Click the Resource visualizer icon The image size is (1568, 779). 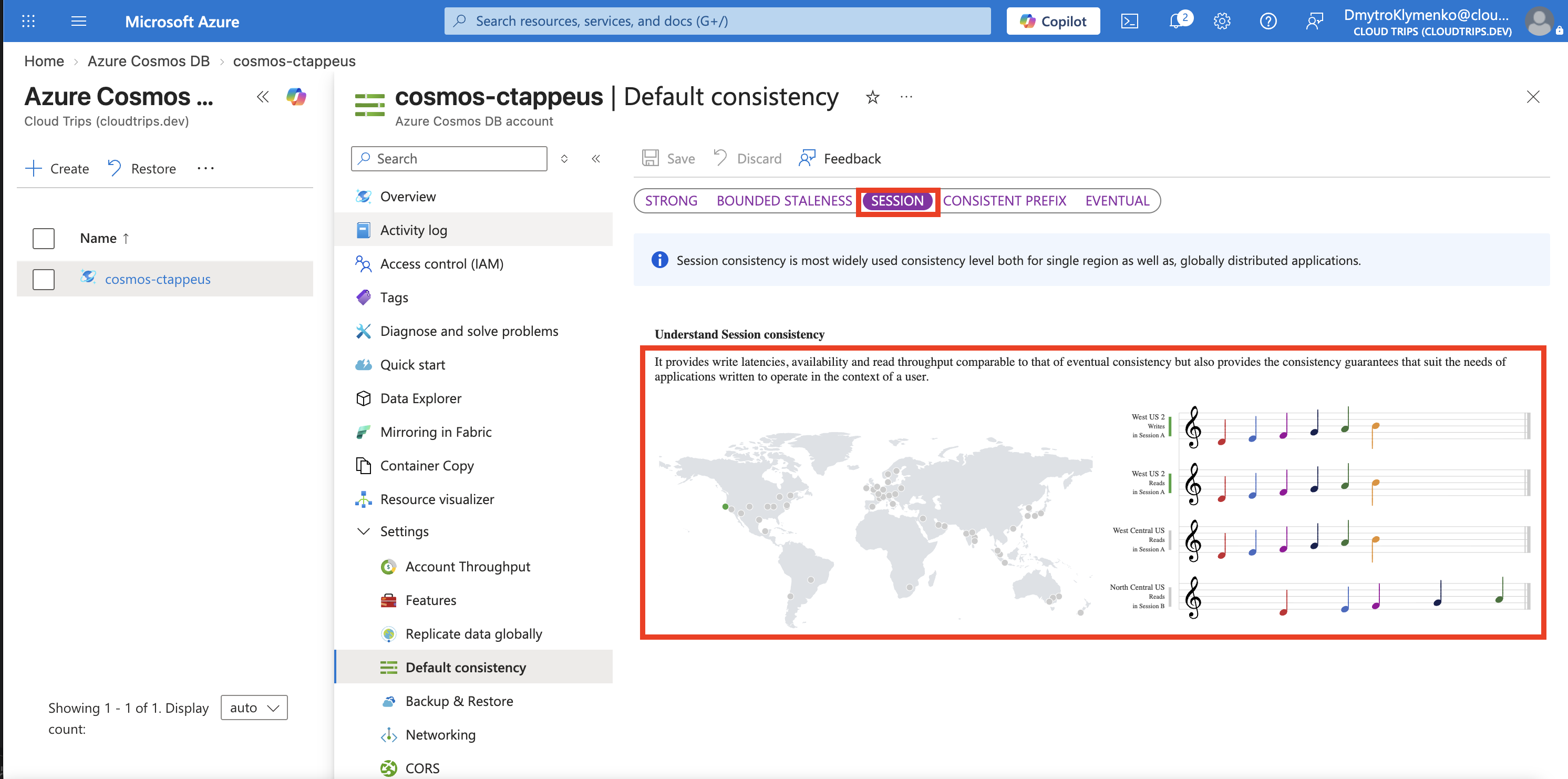pos(364,499)
